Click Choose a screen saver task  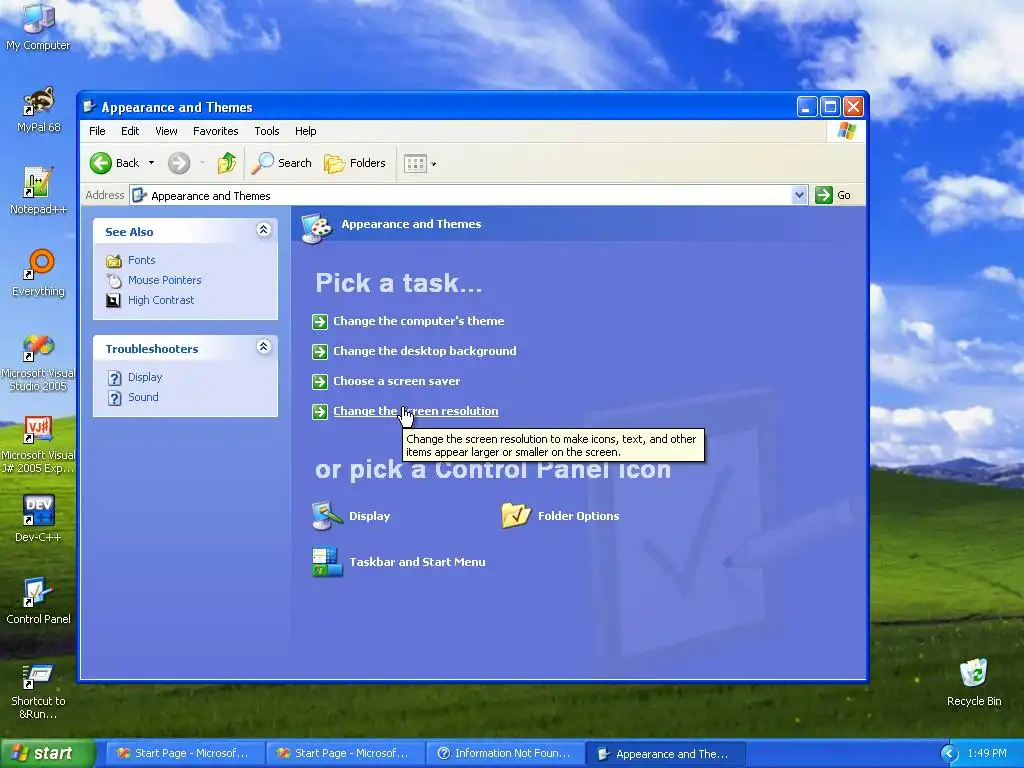tap(396, 381)
